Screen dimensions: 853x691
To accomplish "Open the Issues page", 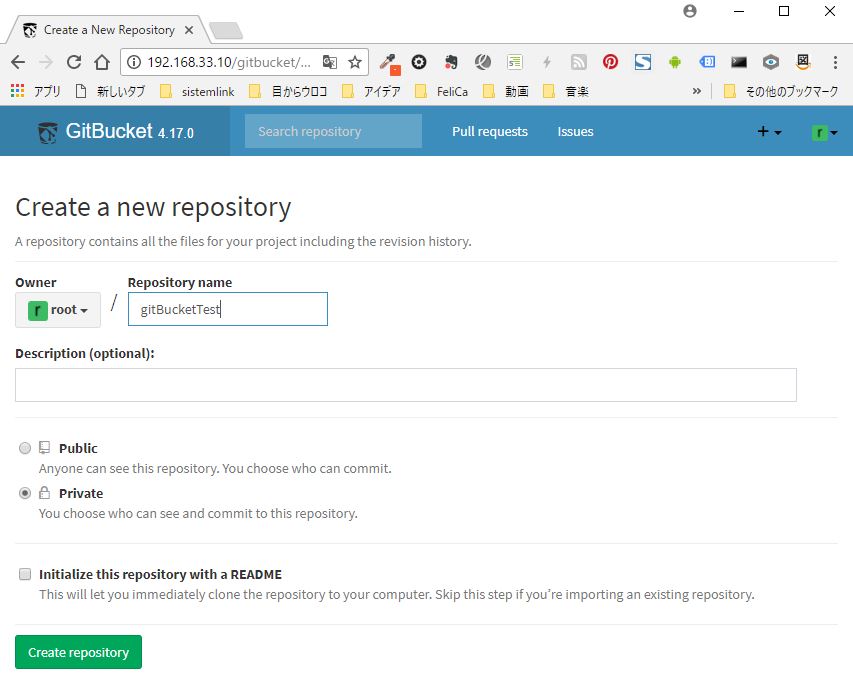I will click(x=575, y=132).
